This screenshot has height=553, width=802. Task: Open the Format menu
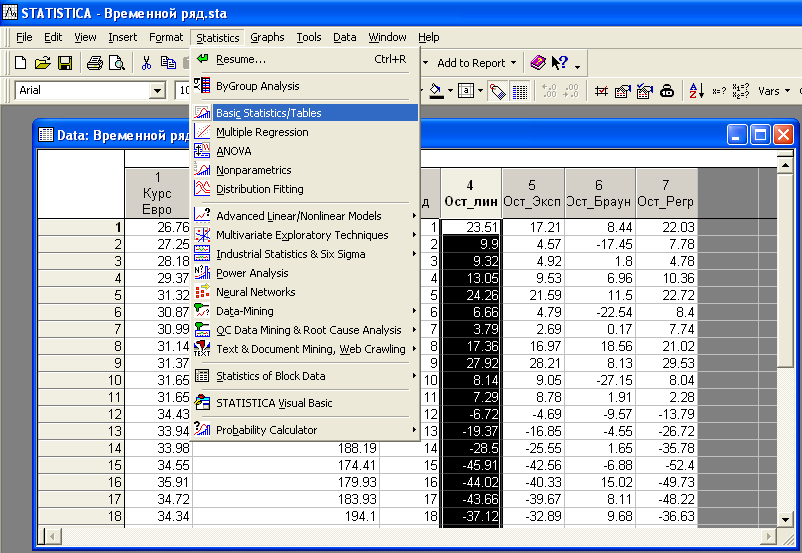tap(166, 37)
